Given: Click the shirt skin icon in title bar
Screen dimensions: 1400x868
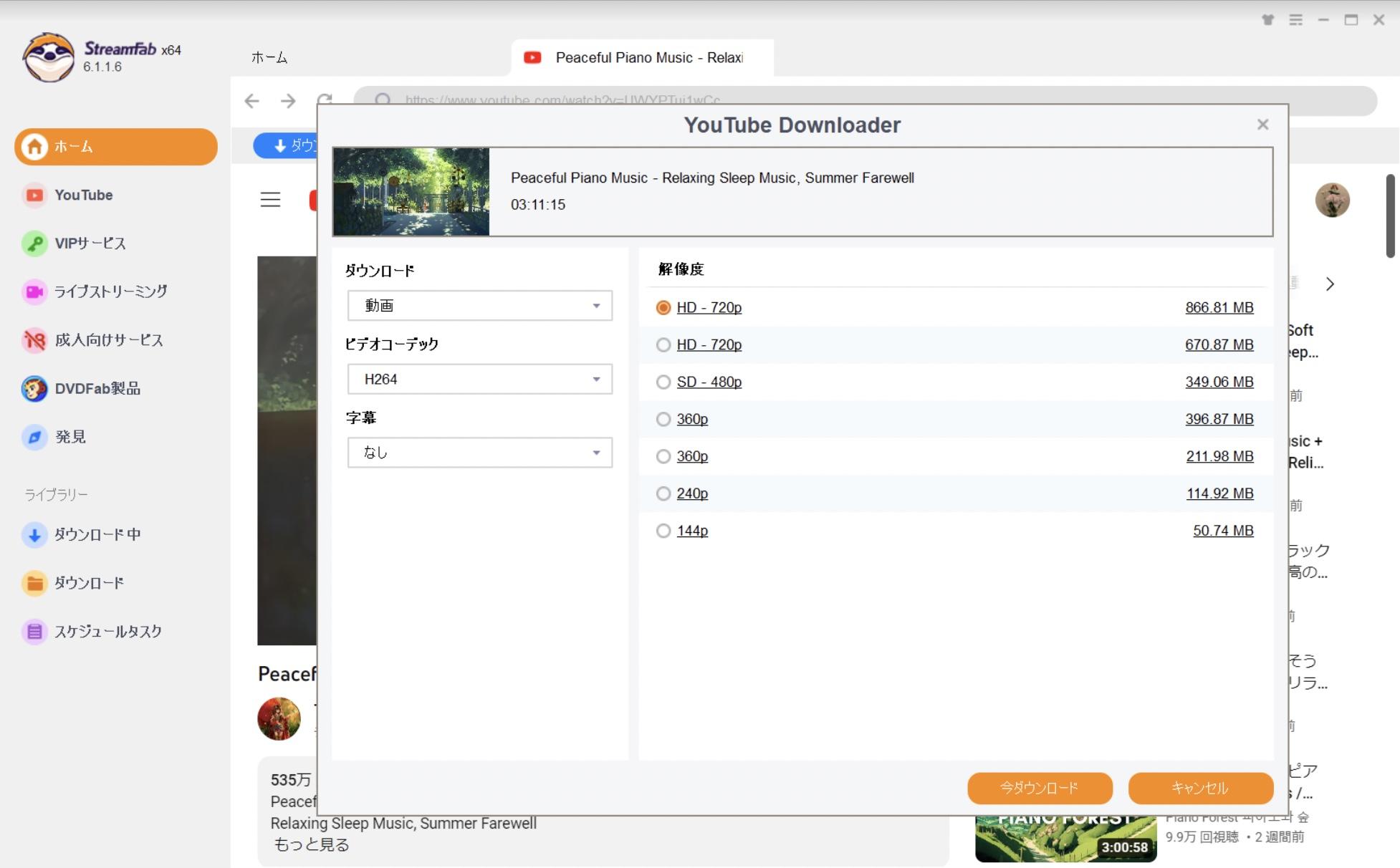Looking at the screenshot, I should click(1268, 20).
